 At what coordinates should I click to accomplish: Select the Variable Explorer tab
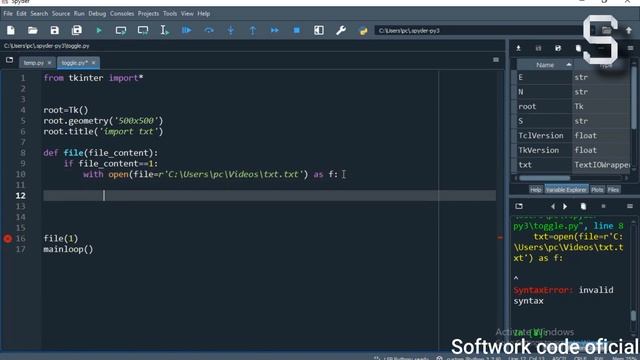tap(566, 189)
